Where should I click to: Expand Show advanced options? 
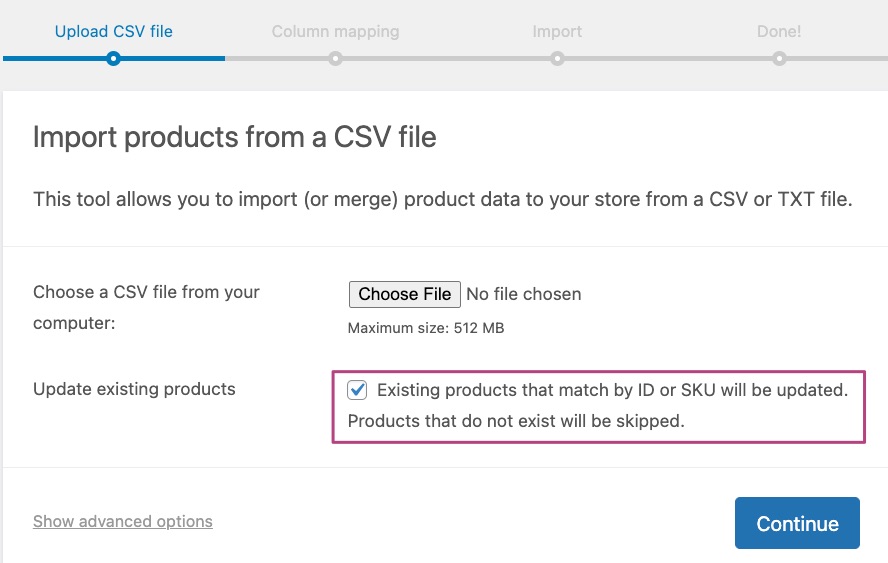click(122, 521)
